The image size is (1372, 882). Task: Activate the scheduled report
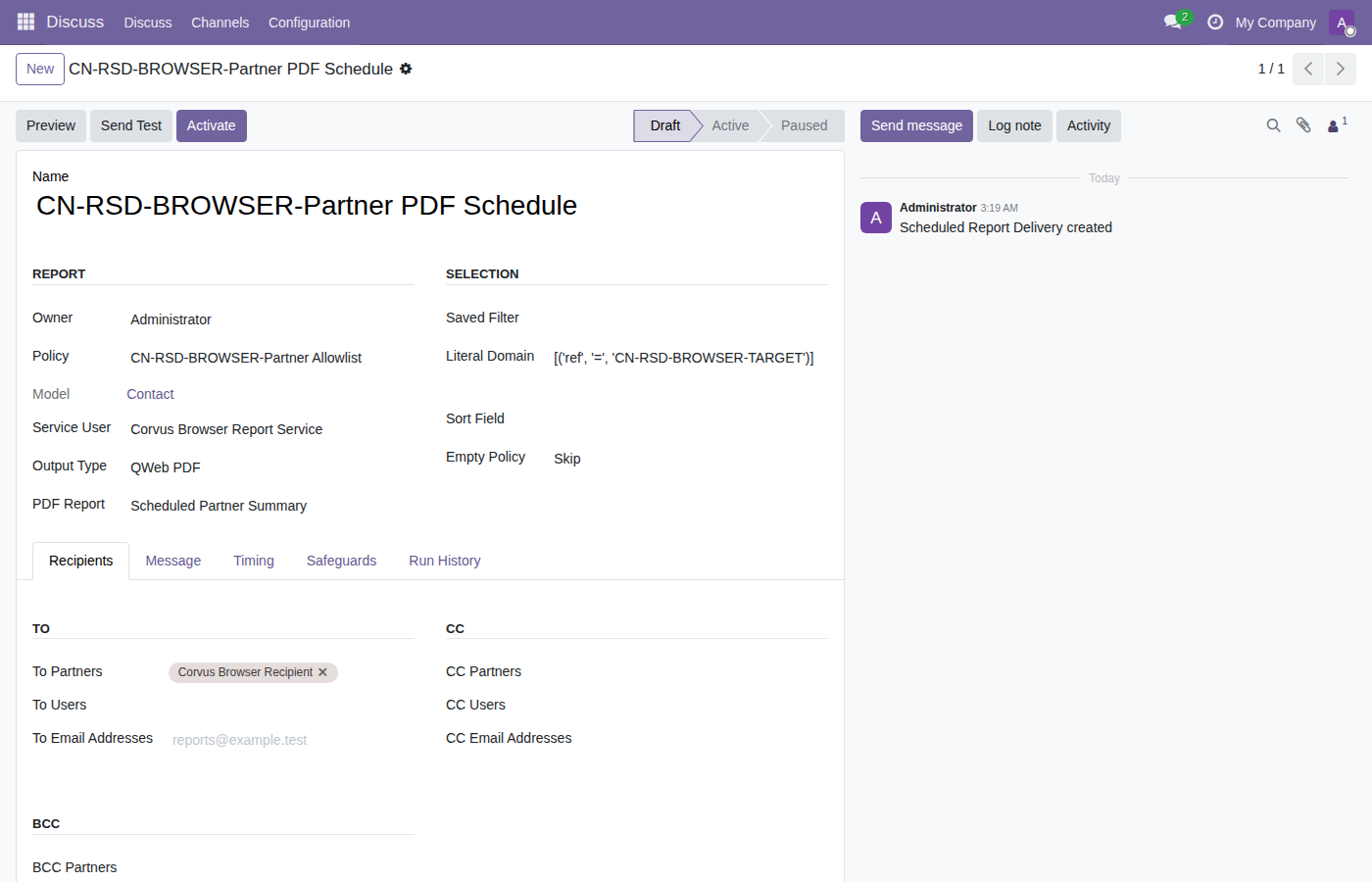point(212,125)
